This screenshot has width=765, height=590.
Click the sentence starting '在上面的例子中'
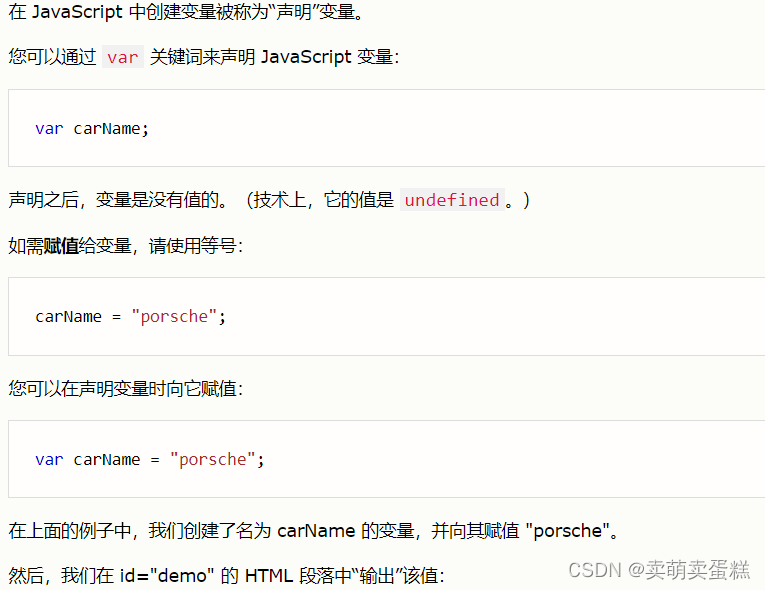point(314,530)
